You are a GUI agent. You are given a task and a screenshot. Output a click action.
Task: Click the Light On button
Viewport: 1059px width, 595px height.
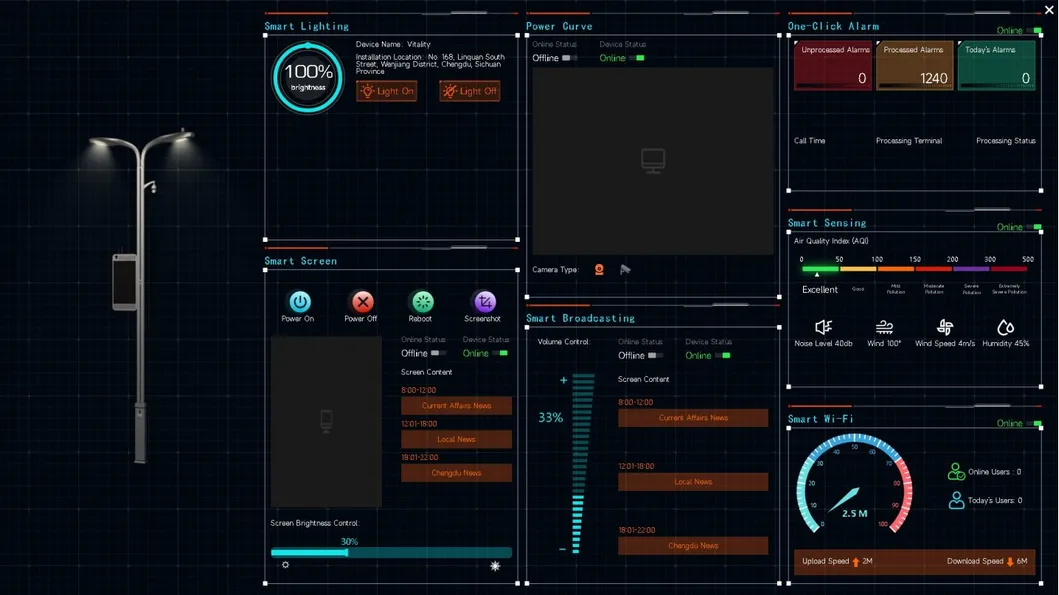[x=386, y=90]
